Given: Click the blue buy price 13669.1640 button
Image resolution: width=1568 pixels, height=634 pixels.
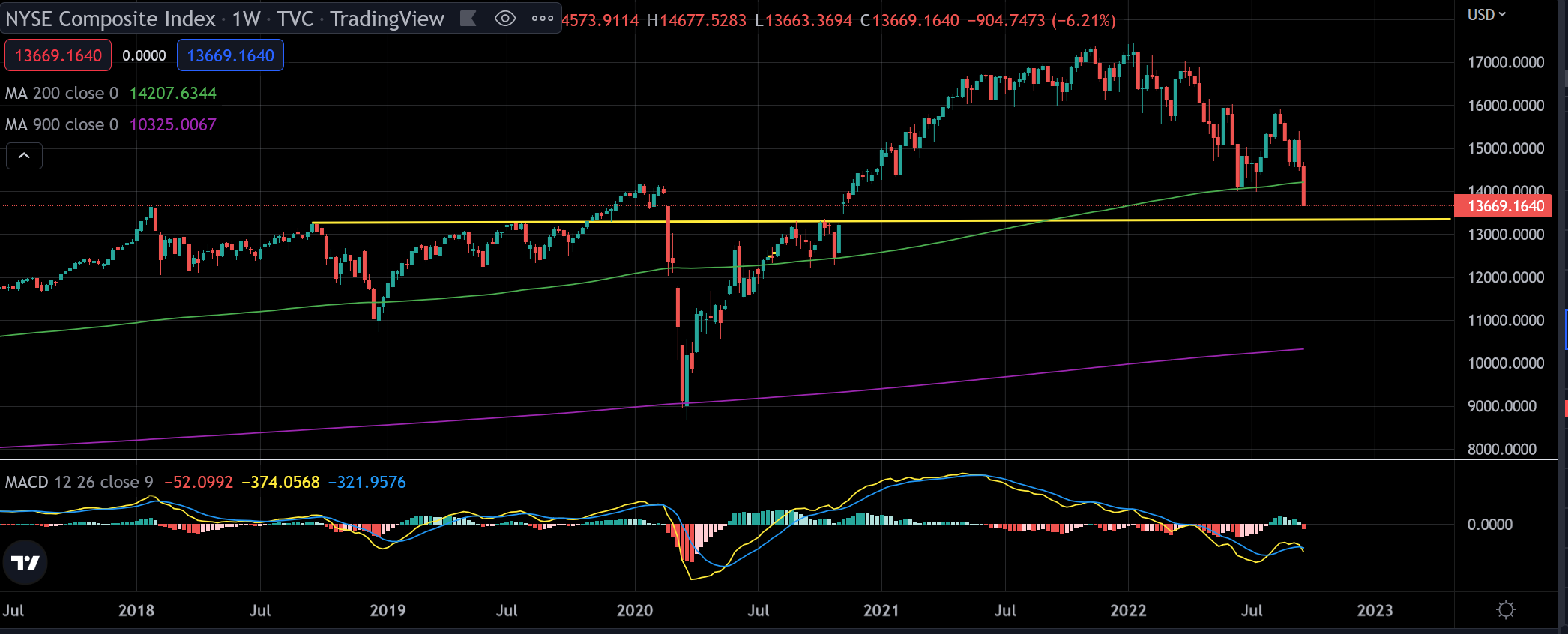Looking at the screenshot, I should coord(230,55).
